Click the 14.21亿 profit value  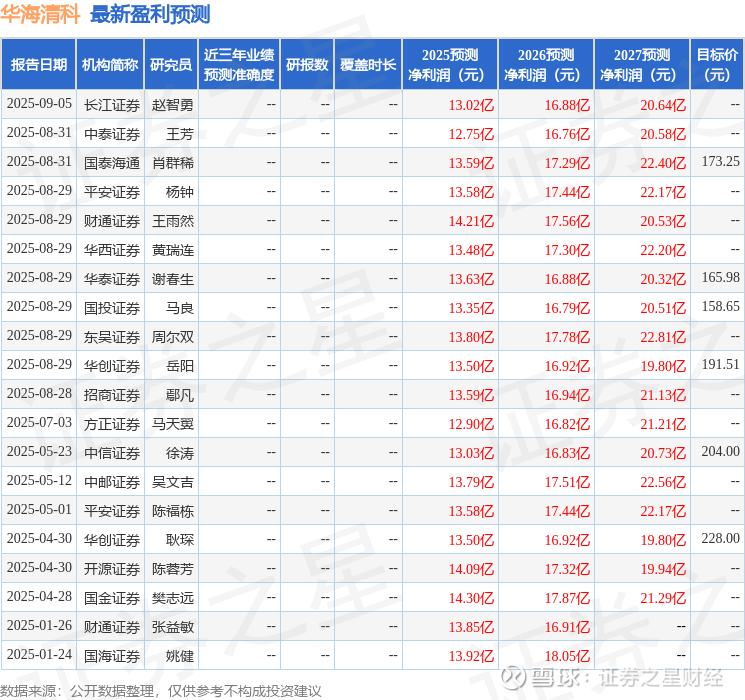[471, 221]
